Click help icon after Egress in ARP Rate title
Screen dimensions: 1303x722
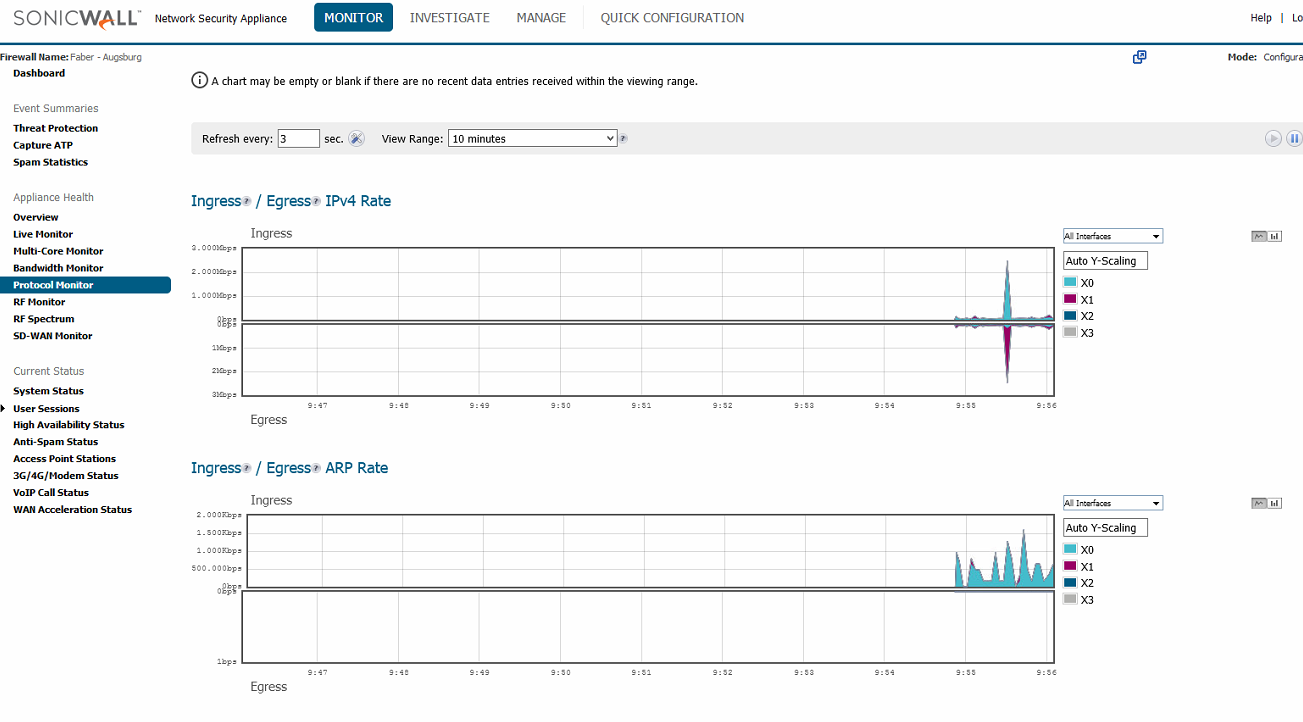(316, 469)
